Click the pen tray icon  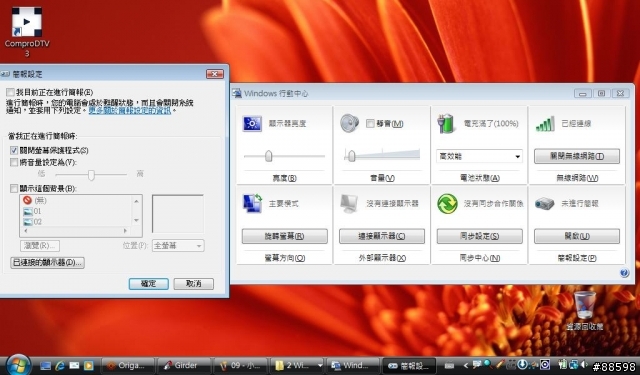click(500, 364)
